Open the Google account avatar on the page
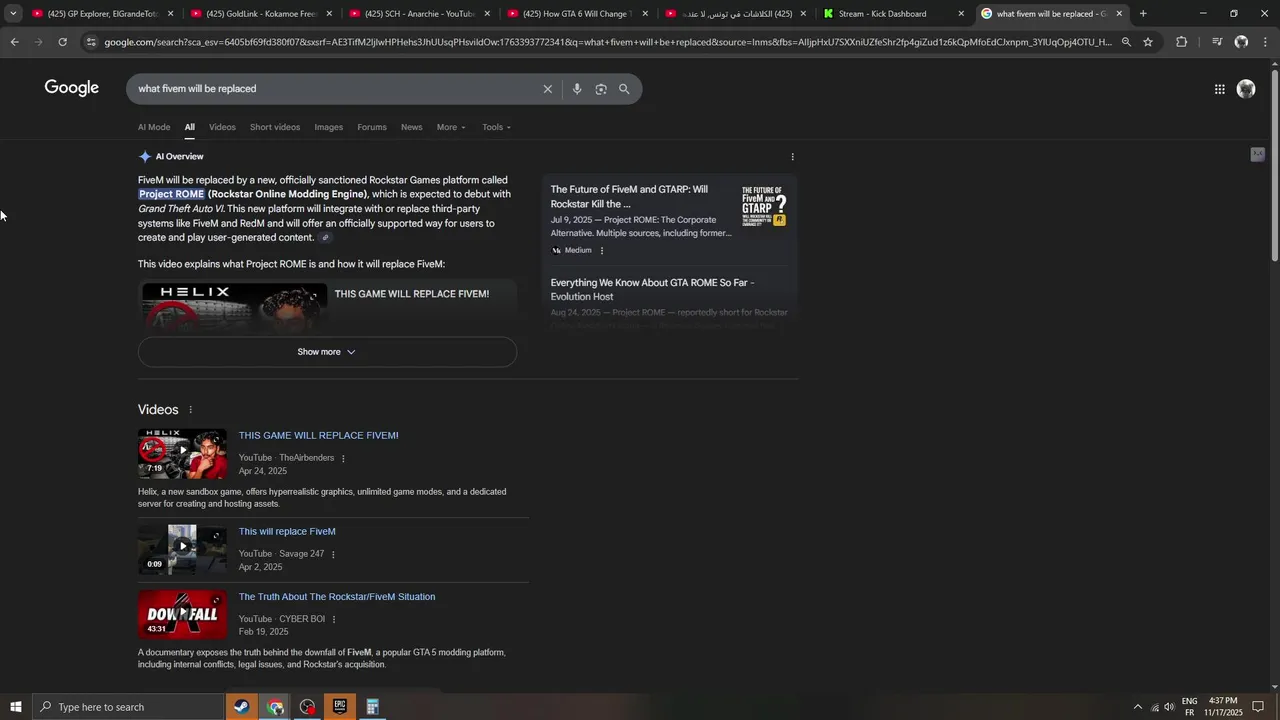This screenshot has width=1280, height=720. [x=1246, y=89]
